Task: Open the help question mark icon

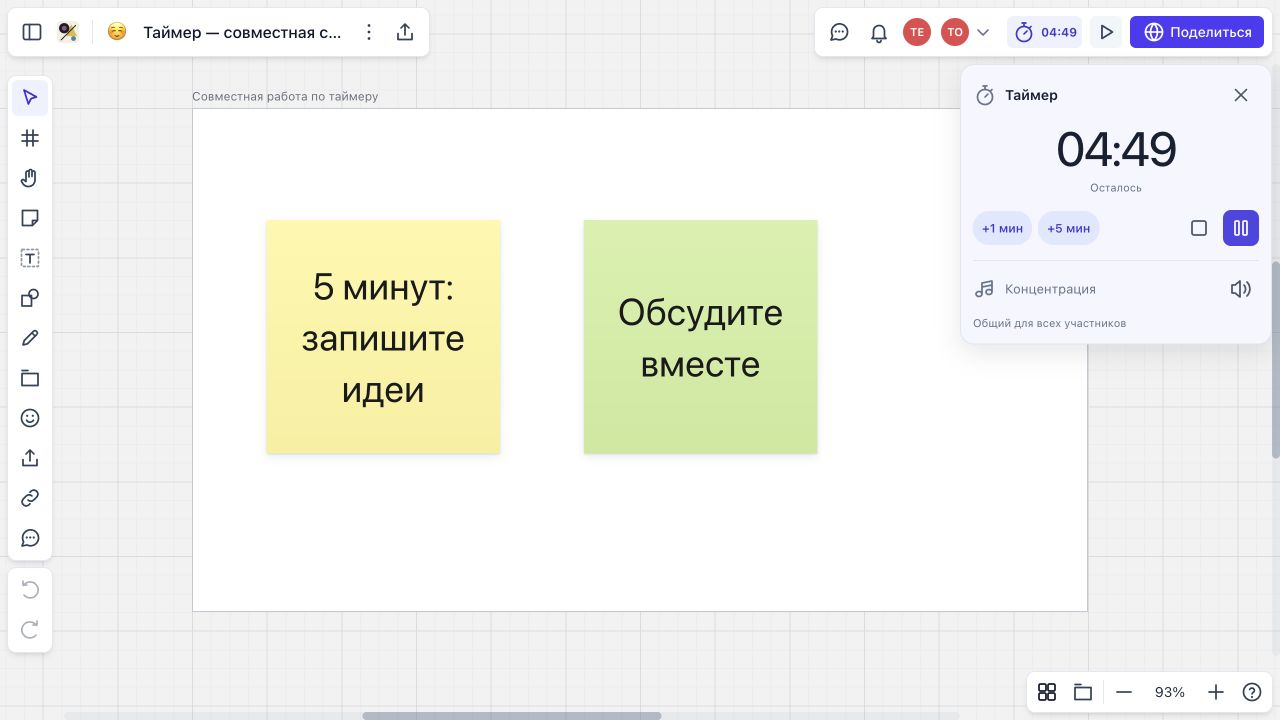Action: tap(1252, 692)
